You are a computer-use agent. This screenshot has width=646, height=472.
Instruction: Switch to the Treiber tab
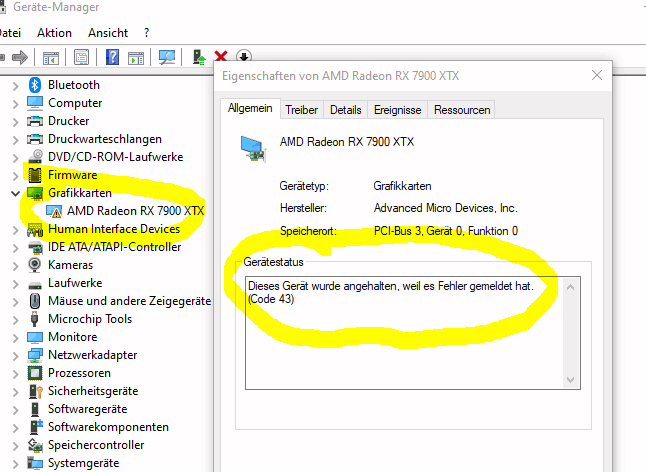(x=302, y=110)
